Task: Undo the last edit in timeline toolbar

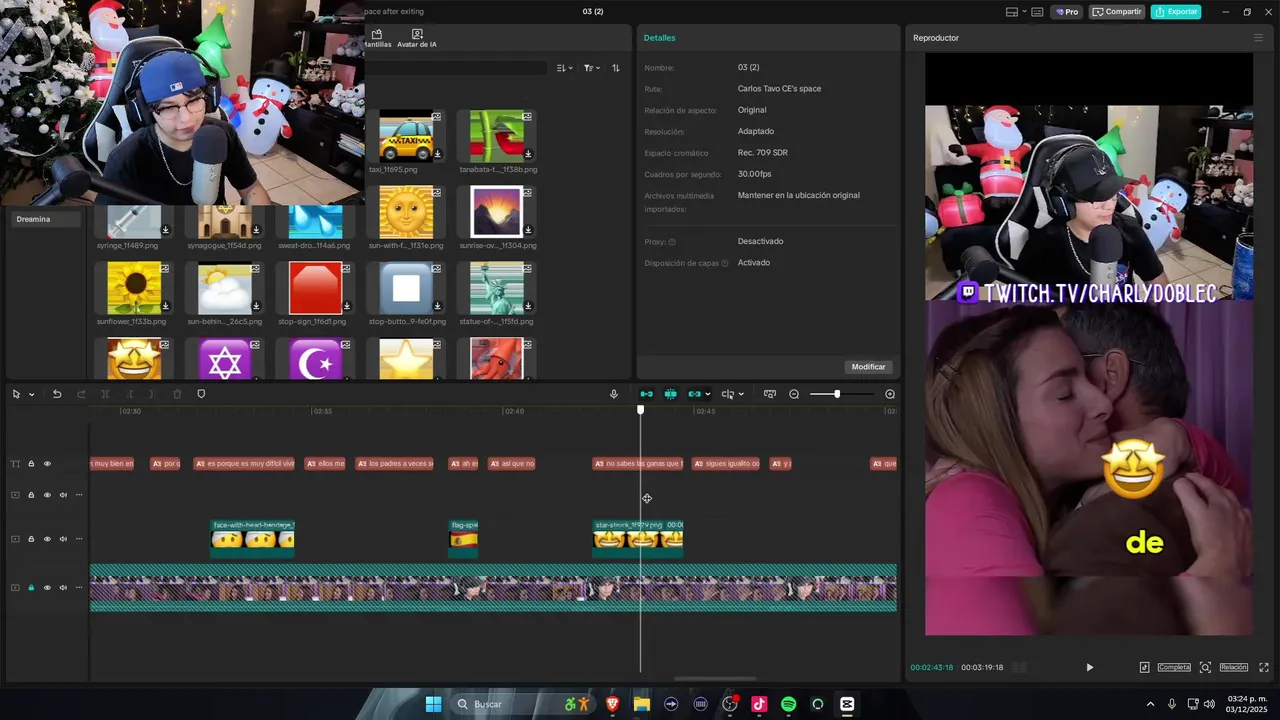Action: tap(57, 394)
